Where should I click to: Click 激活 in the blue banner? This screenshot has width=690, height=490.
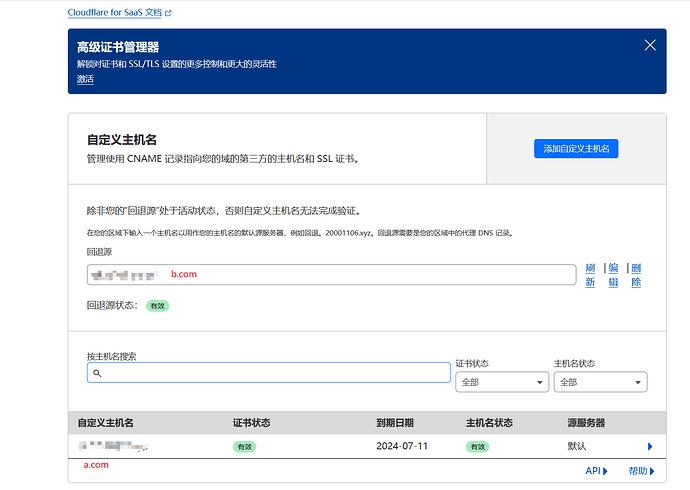coord(85,79)
